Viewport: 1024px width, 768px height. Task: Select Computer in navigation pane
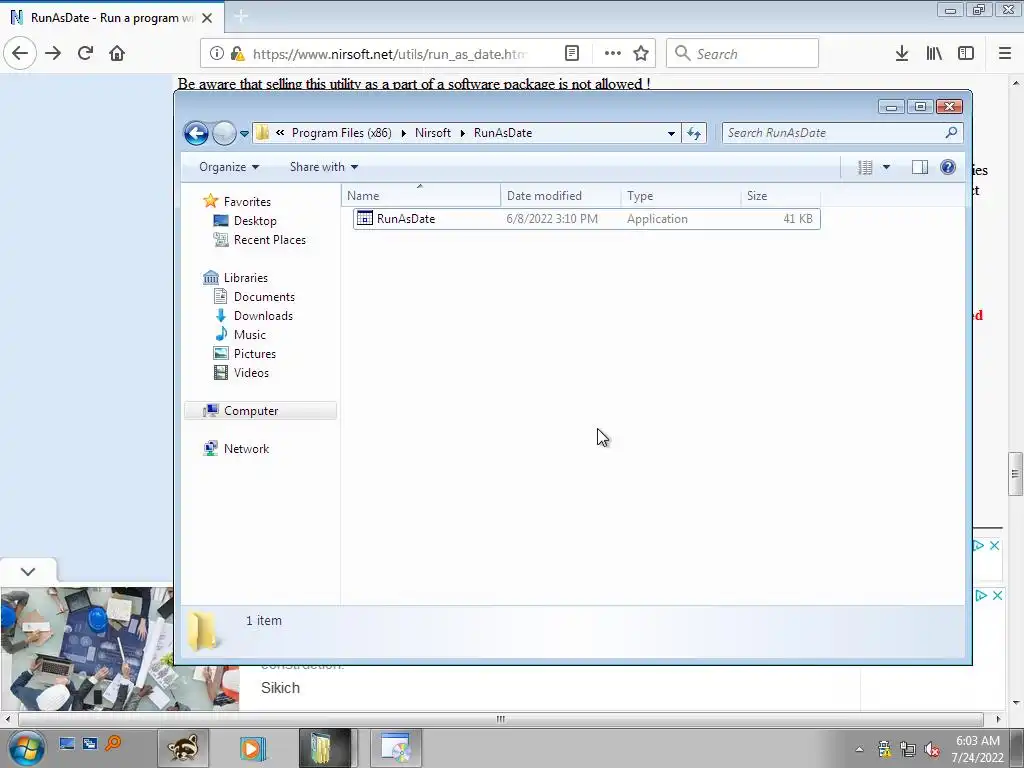(x=261, y=411)
